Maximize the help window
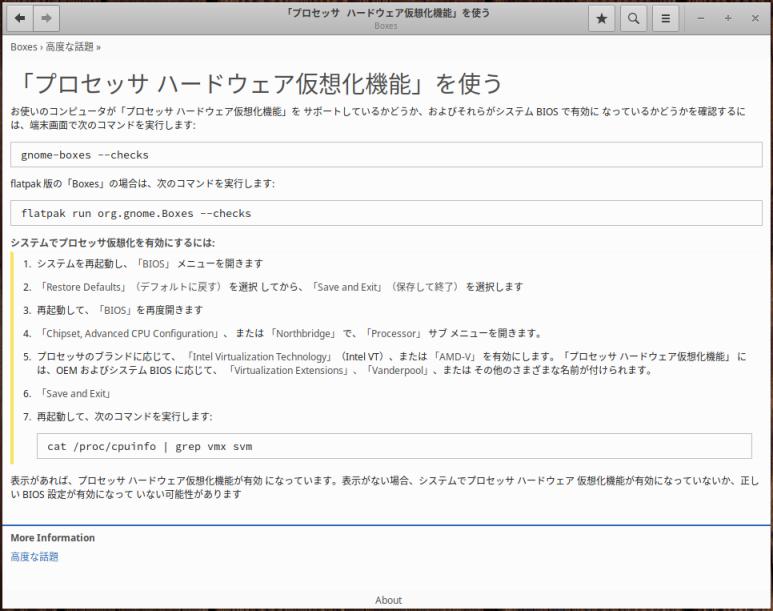Screen dimensions: 773x611 click(x=728, y=18)
